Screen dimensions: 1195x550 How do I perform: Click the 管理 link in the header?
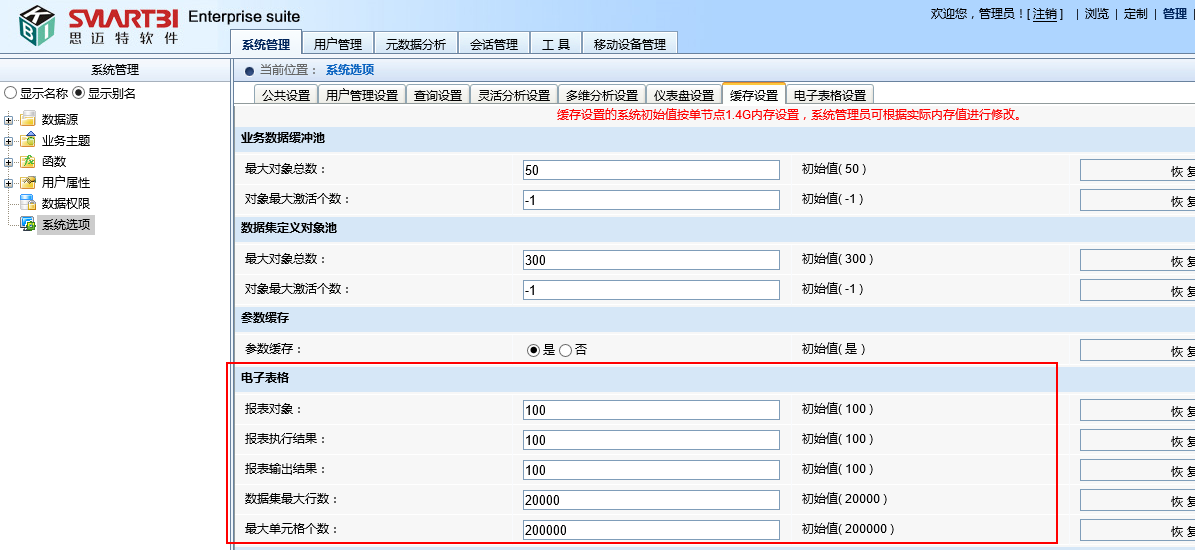tap(1174, 14)
